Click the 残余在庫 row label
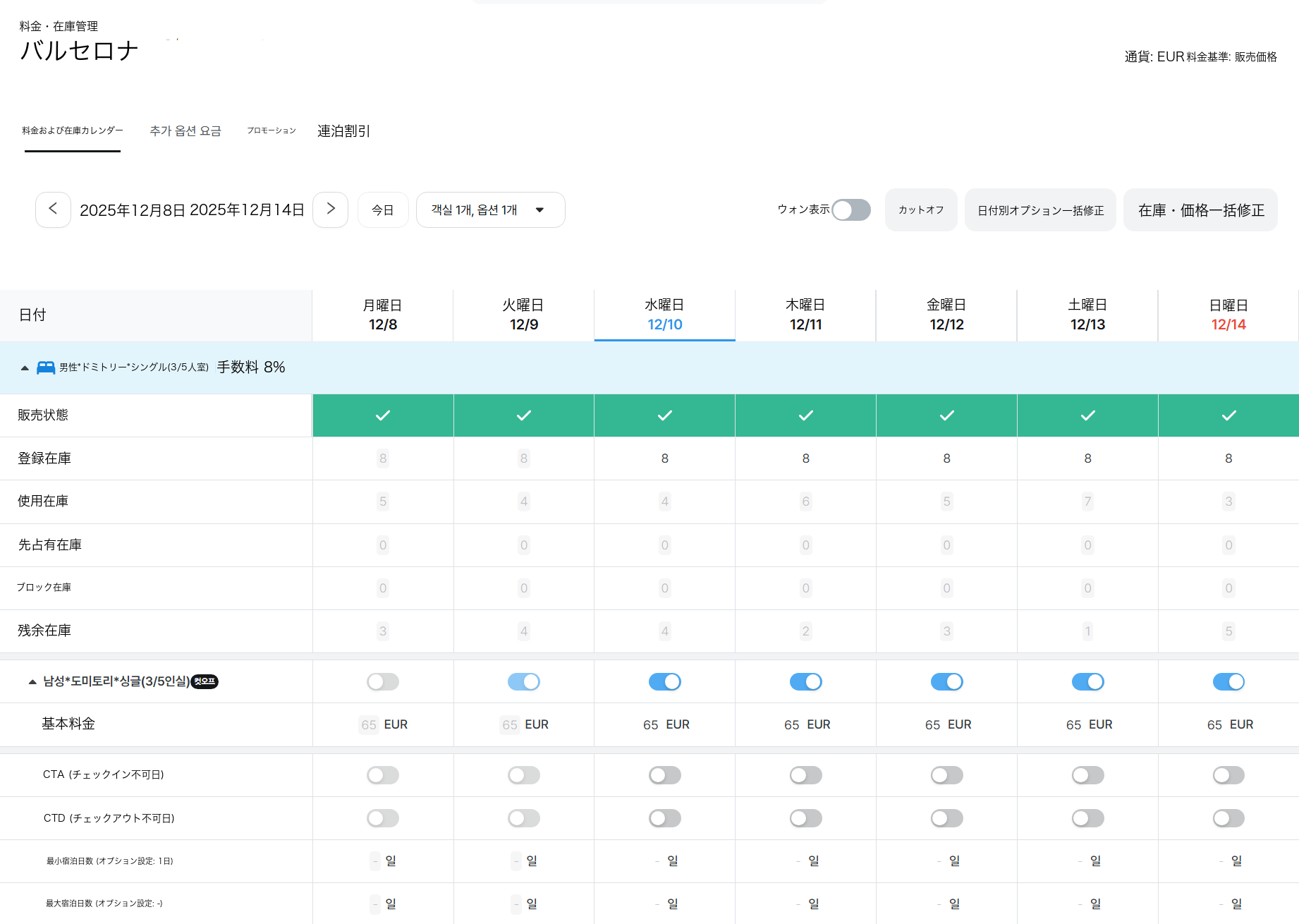The image size is (1299, 924). coord(44,631)
